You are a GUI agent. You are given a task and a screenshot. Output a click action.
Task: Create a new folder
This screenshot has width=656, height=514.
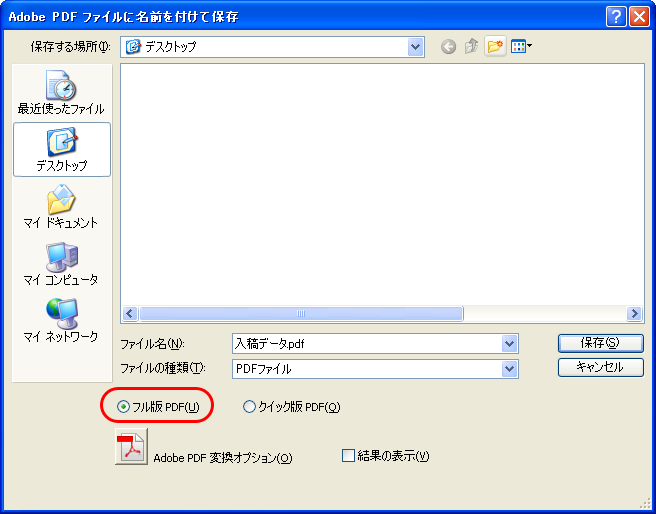coord(495,47)
